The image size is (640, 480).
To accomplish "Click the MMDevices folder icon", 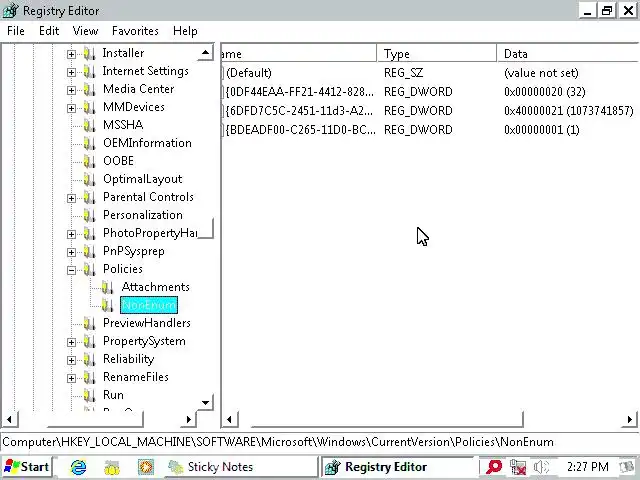I will pyautogui.click(x=89, y=107).
